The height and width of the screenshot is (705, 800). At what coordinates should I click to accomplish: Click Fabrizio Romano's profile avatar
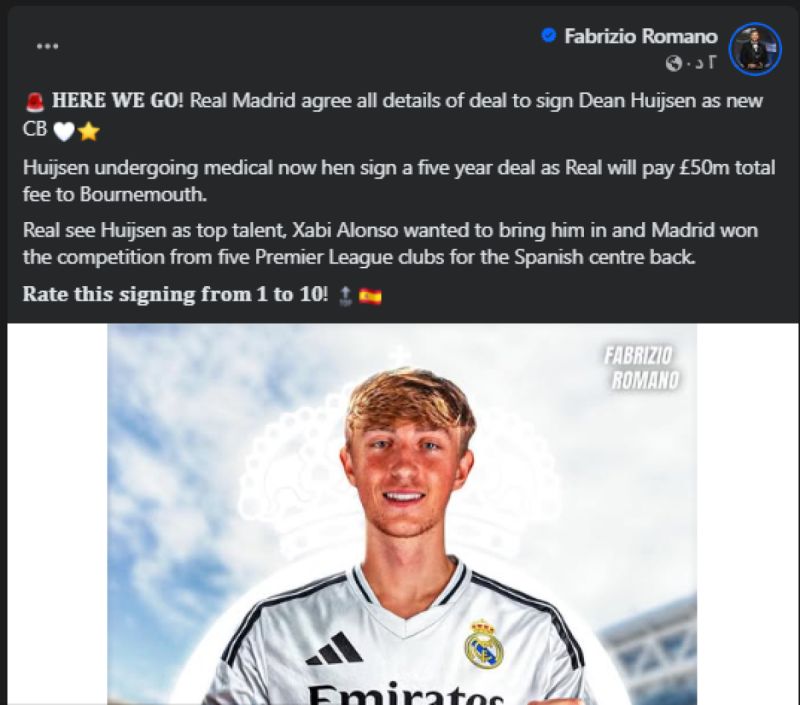pos(755,49)
